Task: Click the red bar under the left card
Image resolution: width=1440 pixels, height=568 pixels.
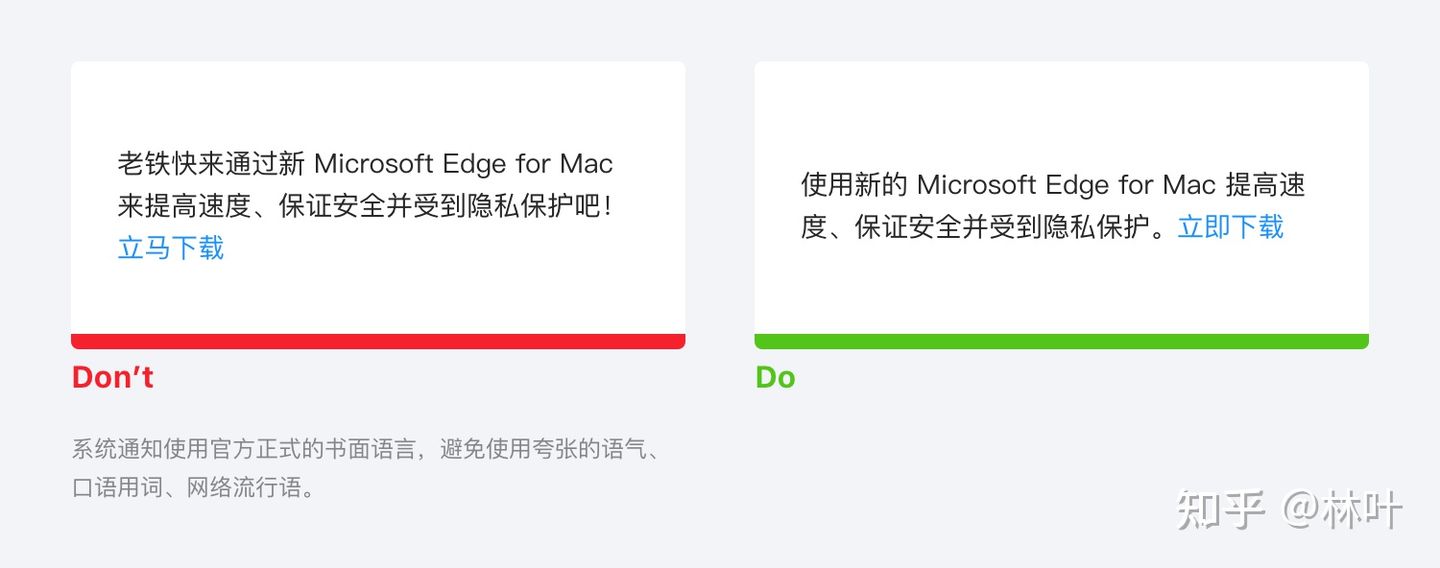Action: click(378, 341)
